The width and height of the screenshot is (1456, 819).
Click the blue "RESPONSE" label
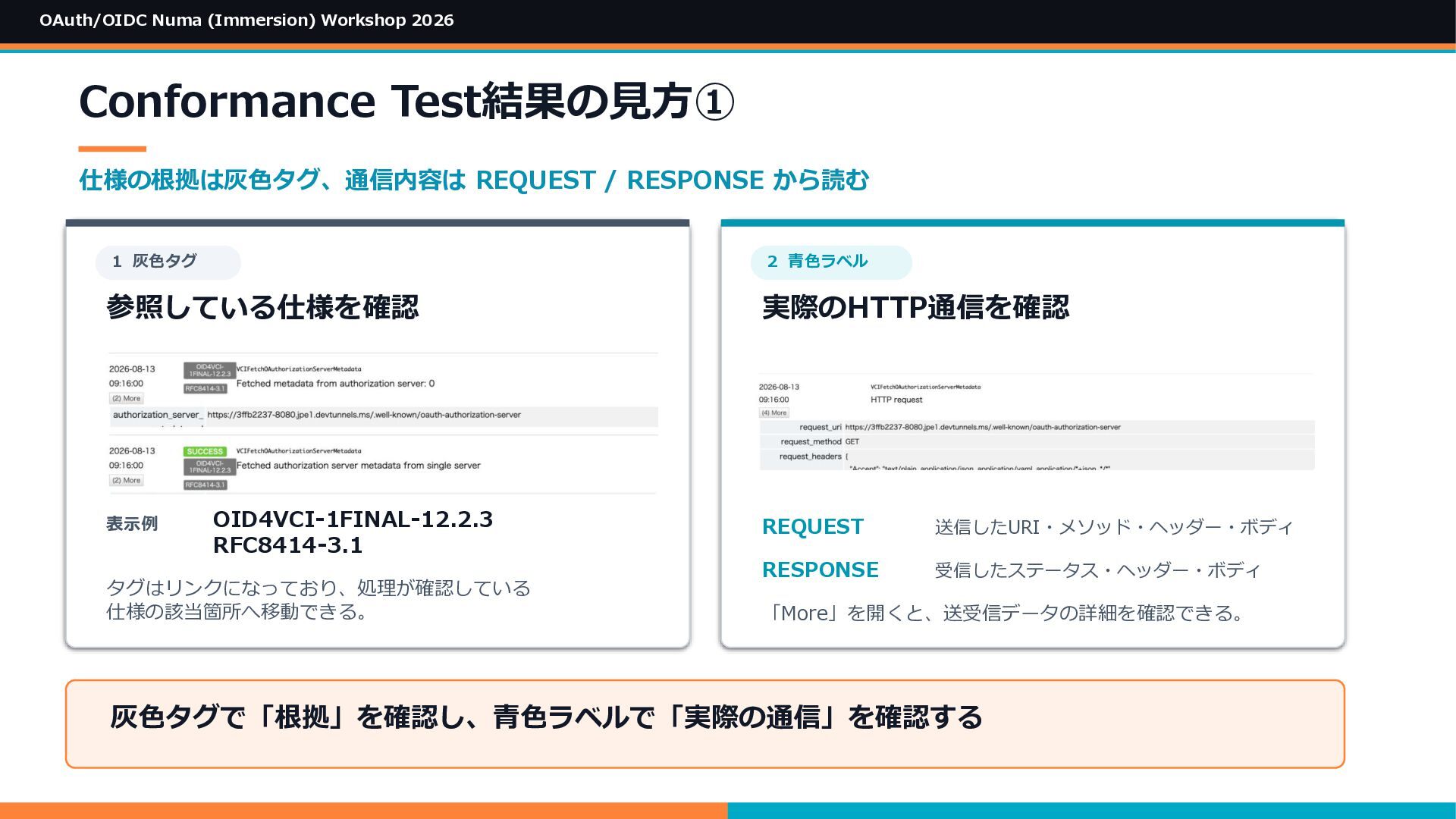(820, 570)
